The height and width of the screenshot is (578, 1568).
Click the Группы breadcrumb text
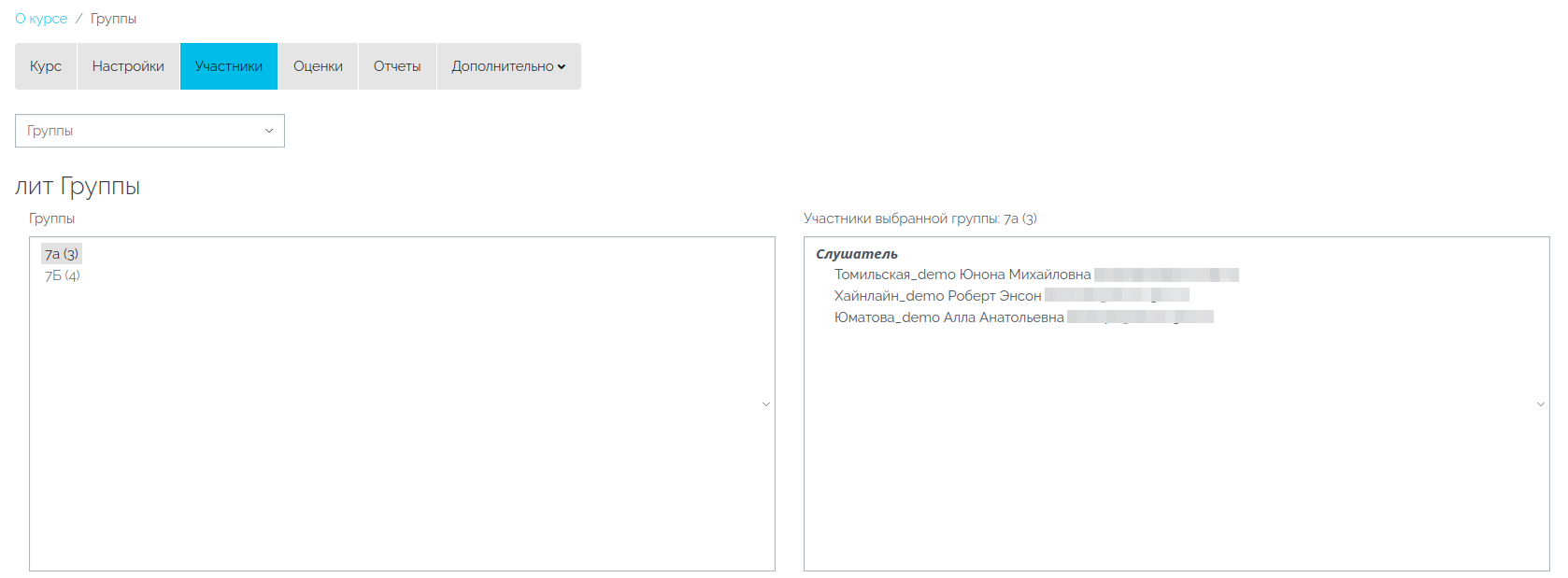pyautogui.click(x=113, y=19)
